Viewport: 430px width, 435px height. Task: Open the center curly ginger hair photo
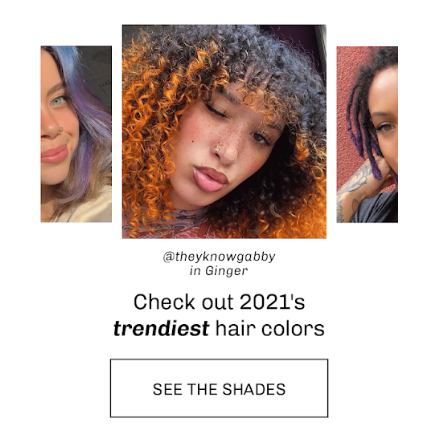pyautogui.click(x=224, y=132)
